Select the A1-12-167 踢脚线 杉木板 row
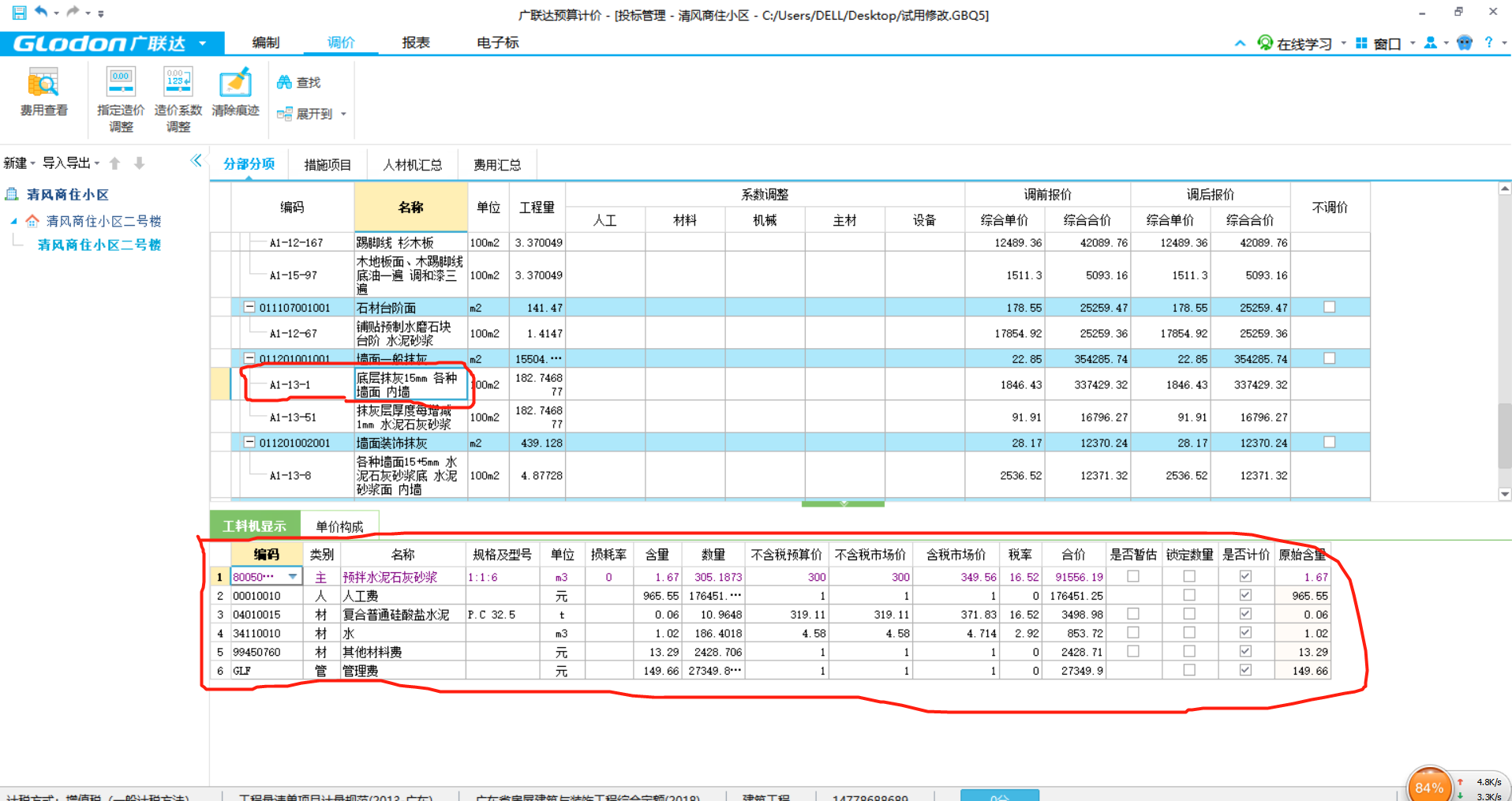This screenshot has height=801, width=1512. pos(790,242)
